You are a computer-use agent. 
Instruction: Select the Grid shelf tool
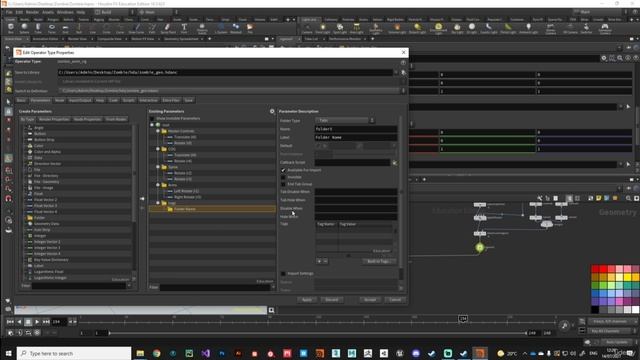click(x=65, y=28)
